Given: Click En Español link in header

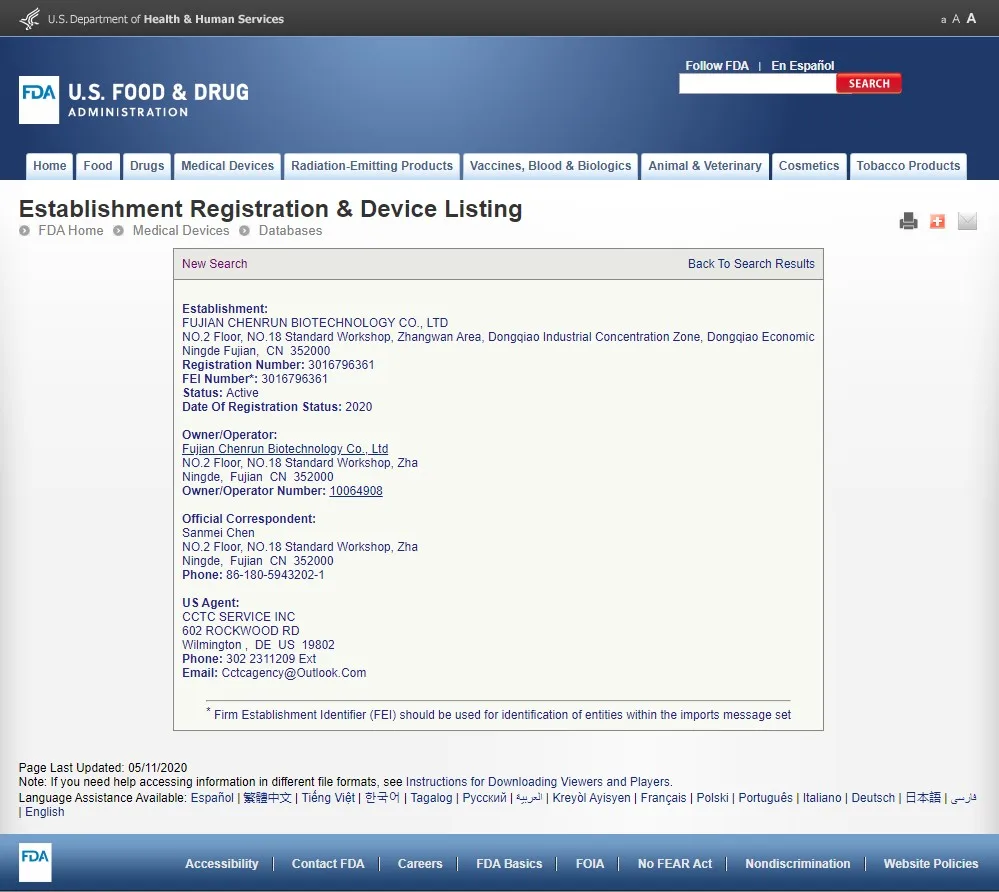Looking at the screenshot, I should (x=802, y=66).
